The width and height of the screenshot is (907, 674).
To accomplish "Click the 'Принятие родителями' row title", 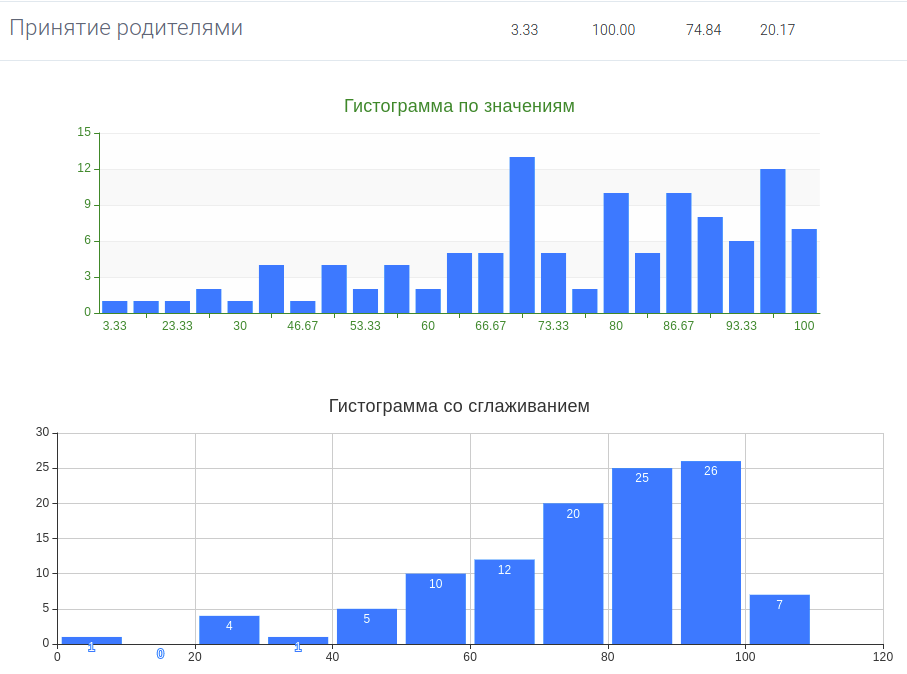I will [x=126, y=28].
